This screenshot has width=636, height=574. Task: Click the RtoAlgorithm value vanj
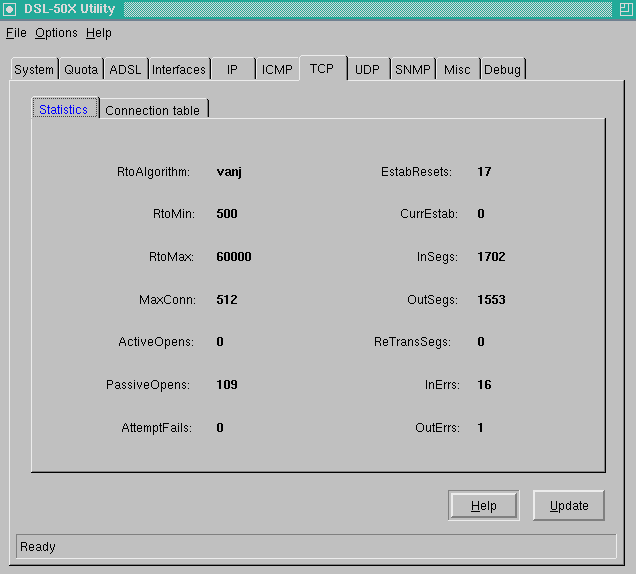tap(229, 172)
